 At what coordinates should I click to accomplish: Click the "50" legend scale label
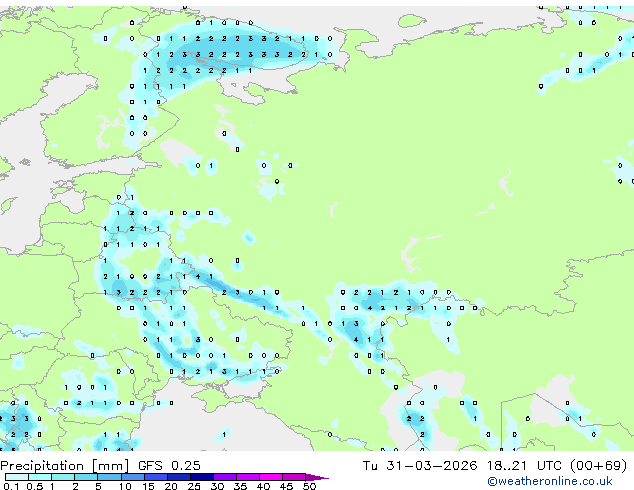[x=310, y=486]
